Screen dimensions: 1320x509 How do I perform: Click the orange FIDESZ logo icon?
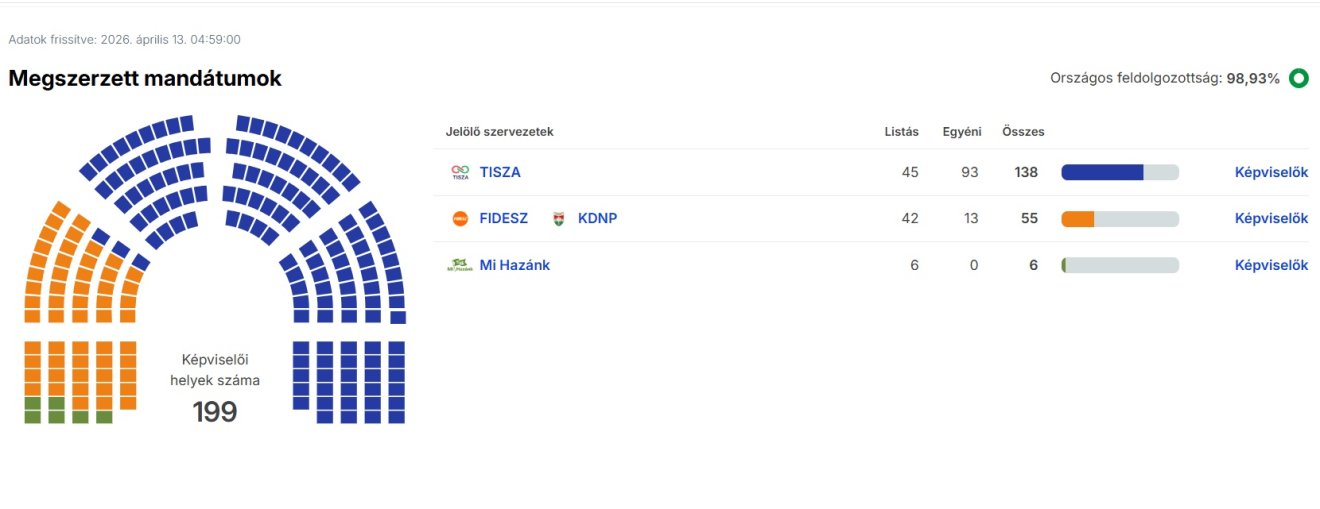point(460,218)
